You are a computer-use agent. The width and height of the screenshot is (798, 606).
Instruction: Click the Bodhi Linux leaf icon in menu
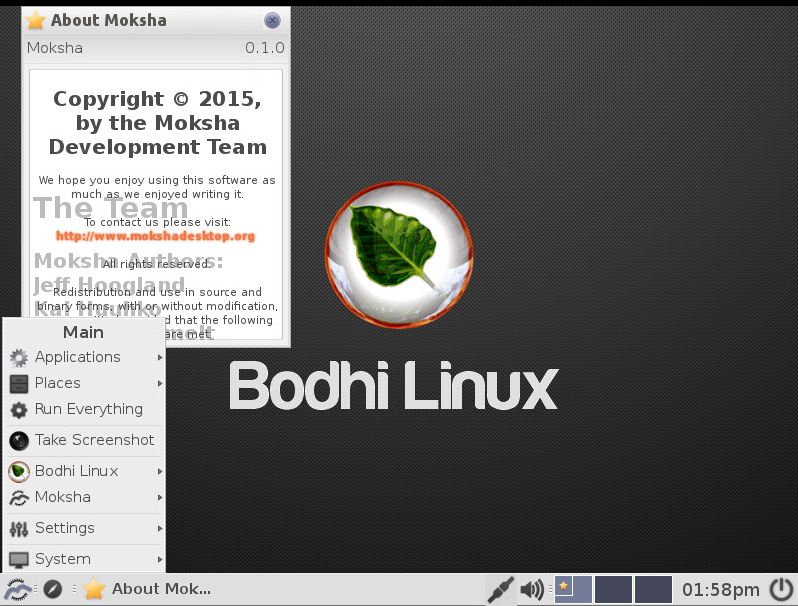pyautogui.click(x=19, y=472)
